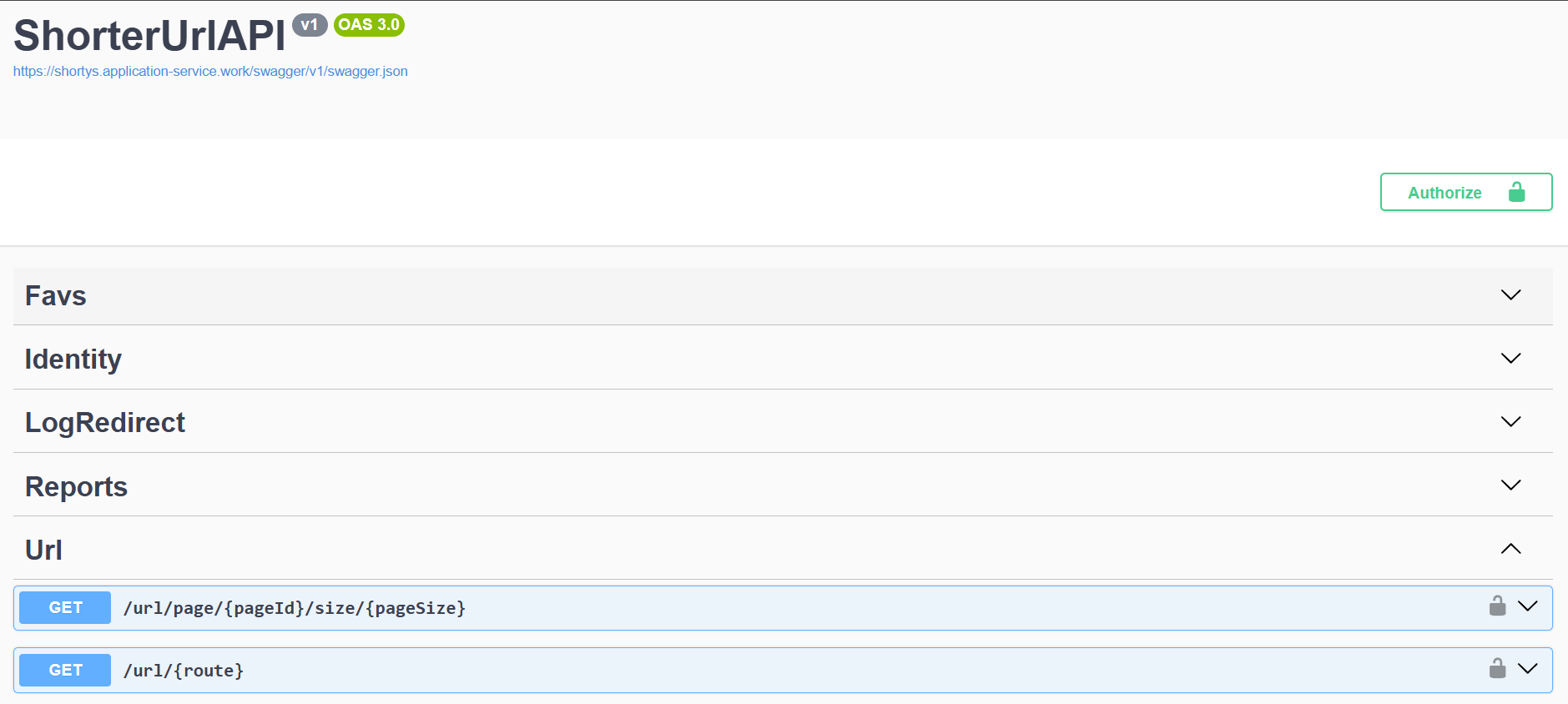The image size is (1568, 704).
Task: Click the Favs section heading
Action: 56,296
